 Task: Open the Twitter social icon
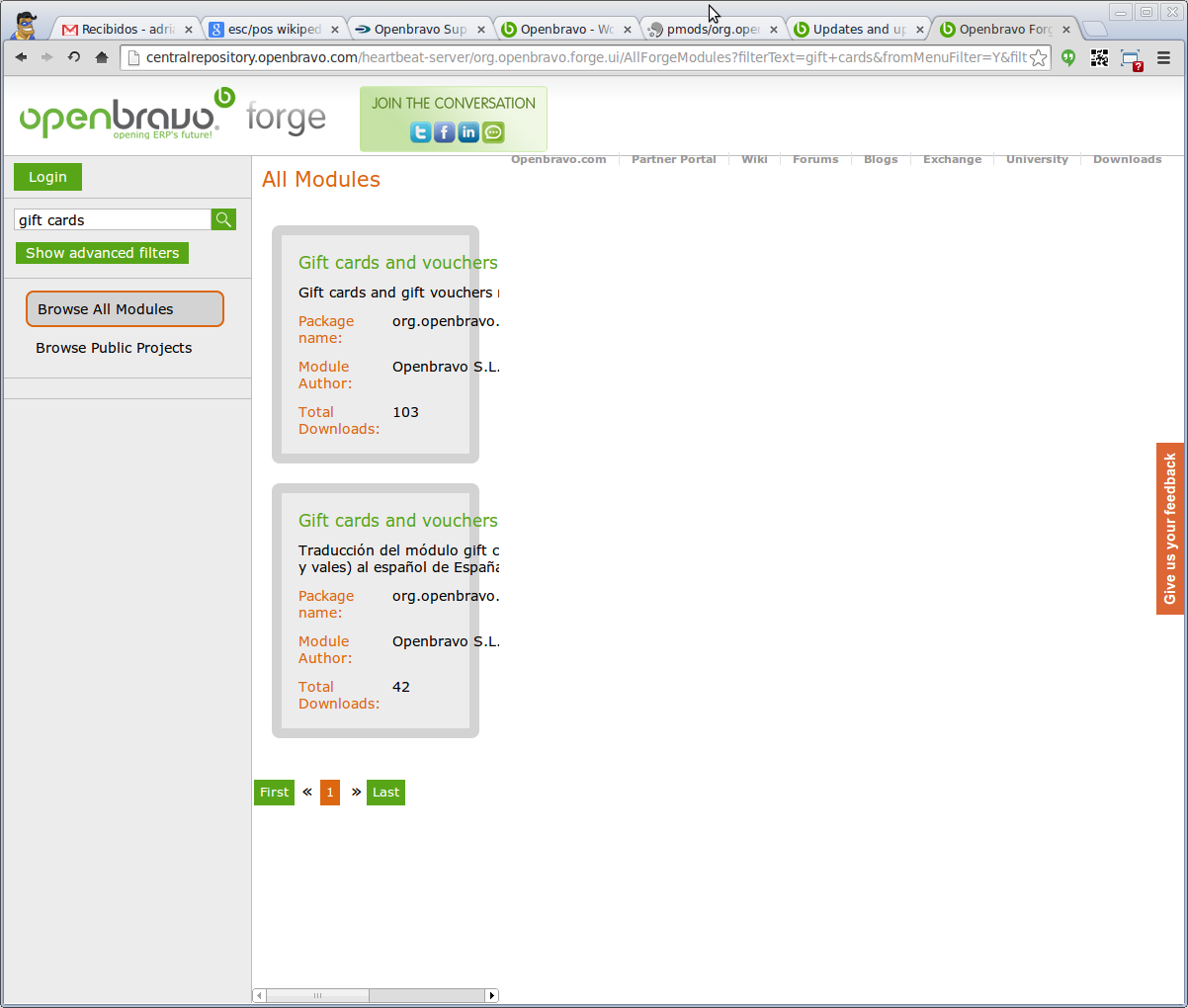(420, 132)
